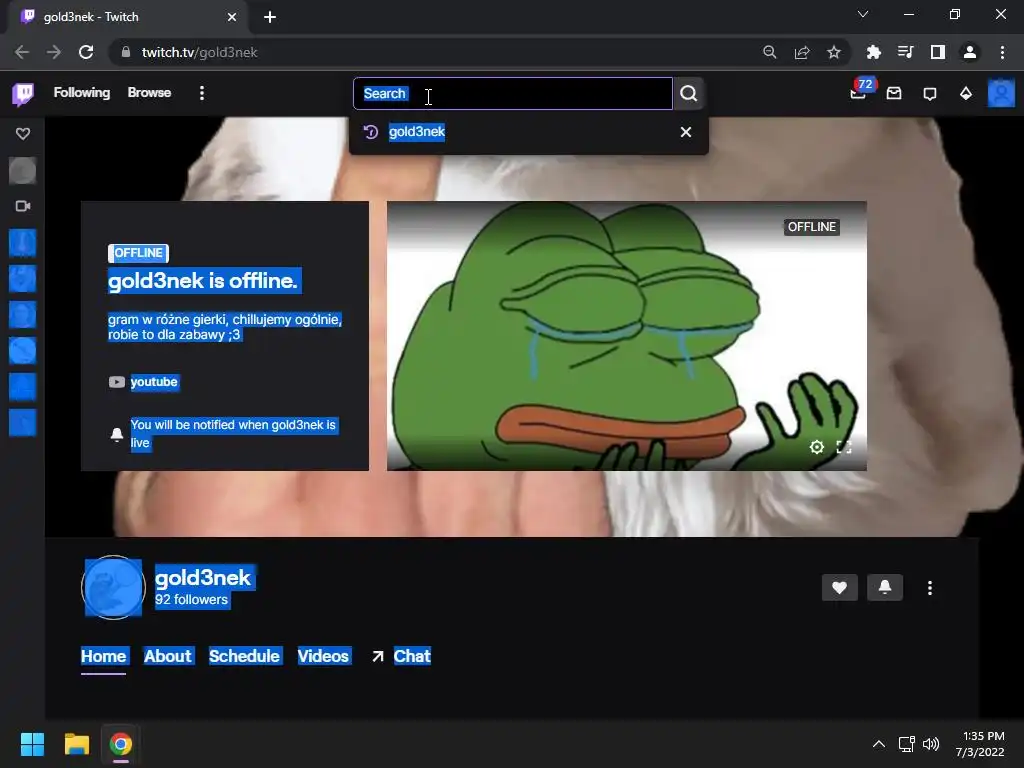The image size is (1024, 768).
Task: Bookmark this page with the star icon
Action: tap(834, 52)
